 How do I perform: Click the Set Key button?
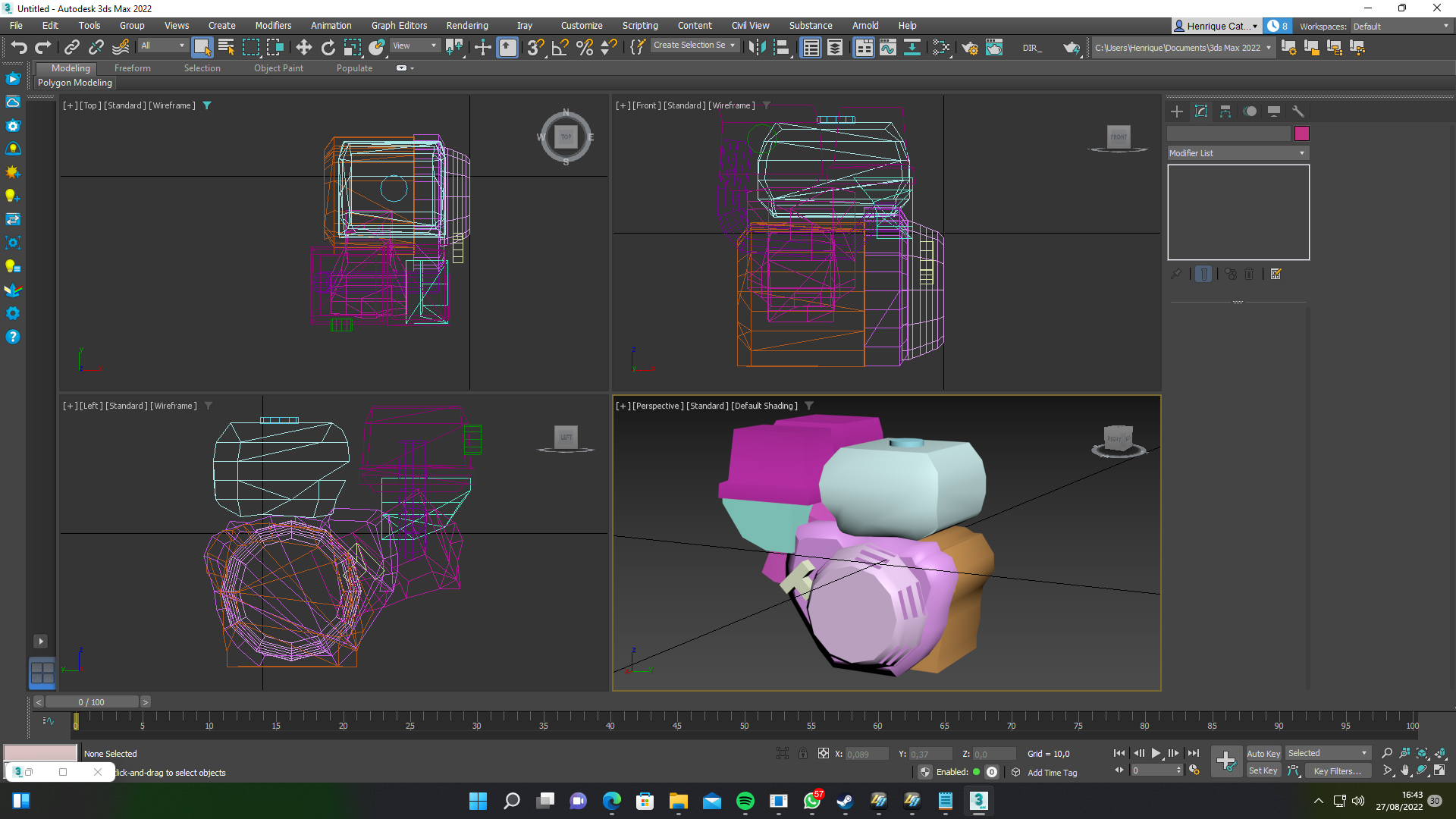tap(1263, 770)
